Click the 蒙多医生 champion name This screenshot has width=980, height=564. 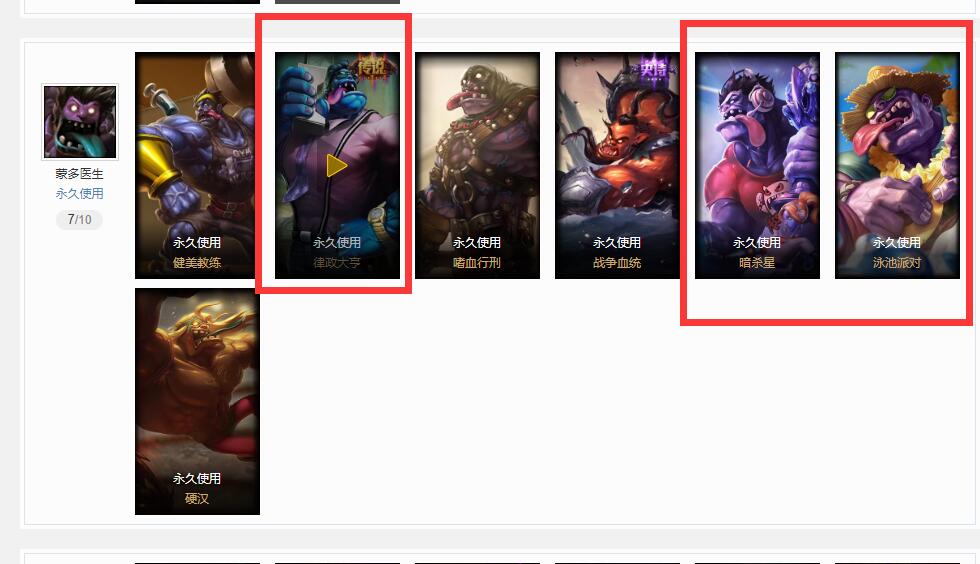click(x=79, y=174)
